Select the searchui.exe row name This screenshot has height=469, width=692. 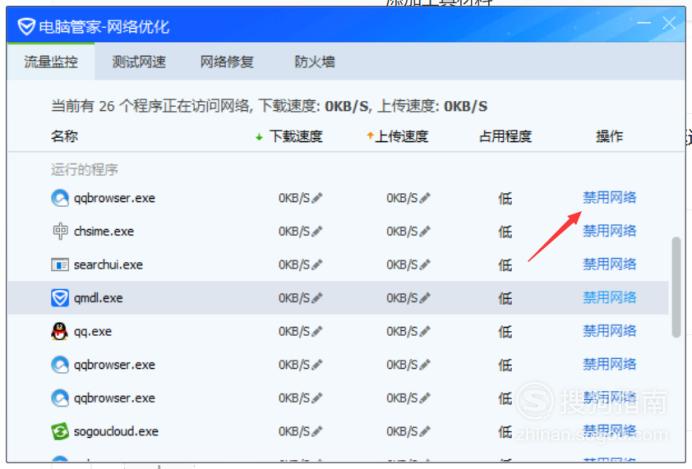[x=108, y=265]
